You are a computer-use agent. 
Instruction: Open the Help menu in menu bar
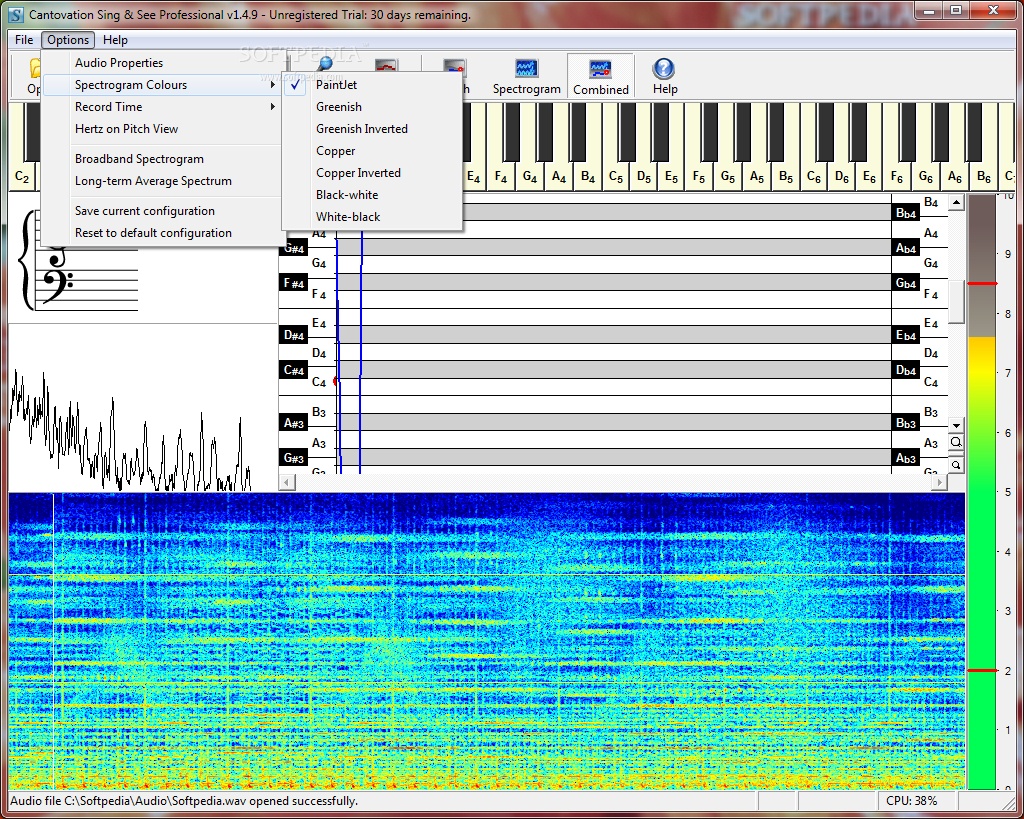116,40
